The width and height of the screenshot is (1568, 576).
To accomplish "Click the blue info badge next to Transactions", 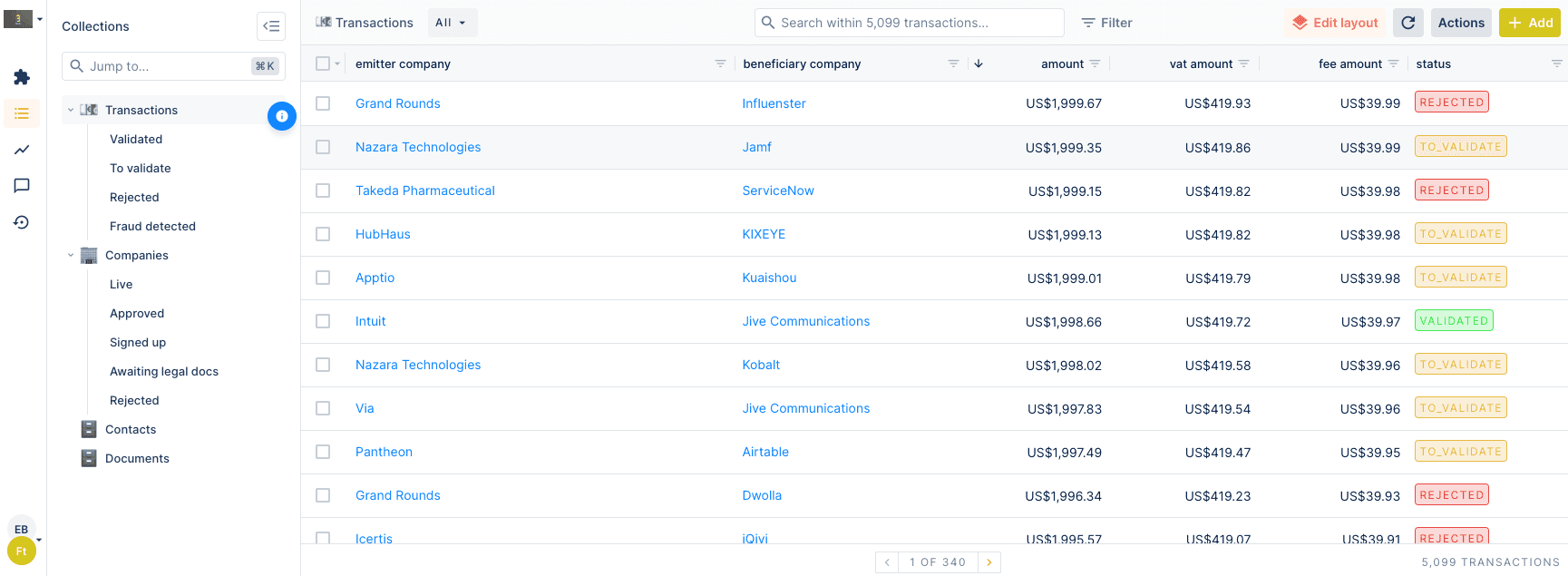I will point(282,116).
